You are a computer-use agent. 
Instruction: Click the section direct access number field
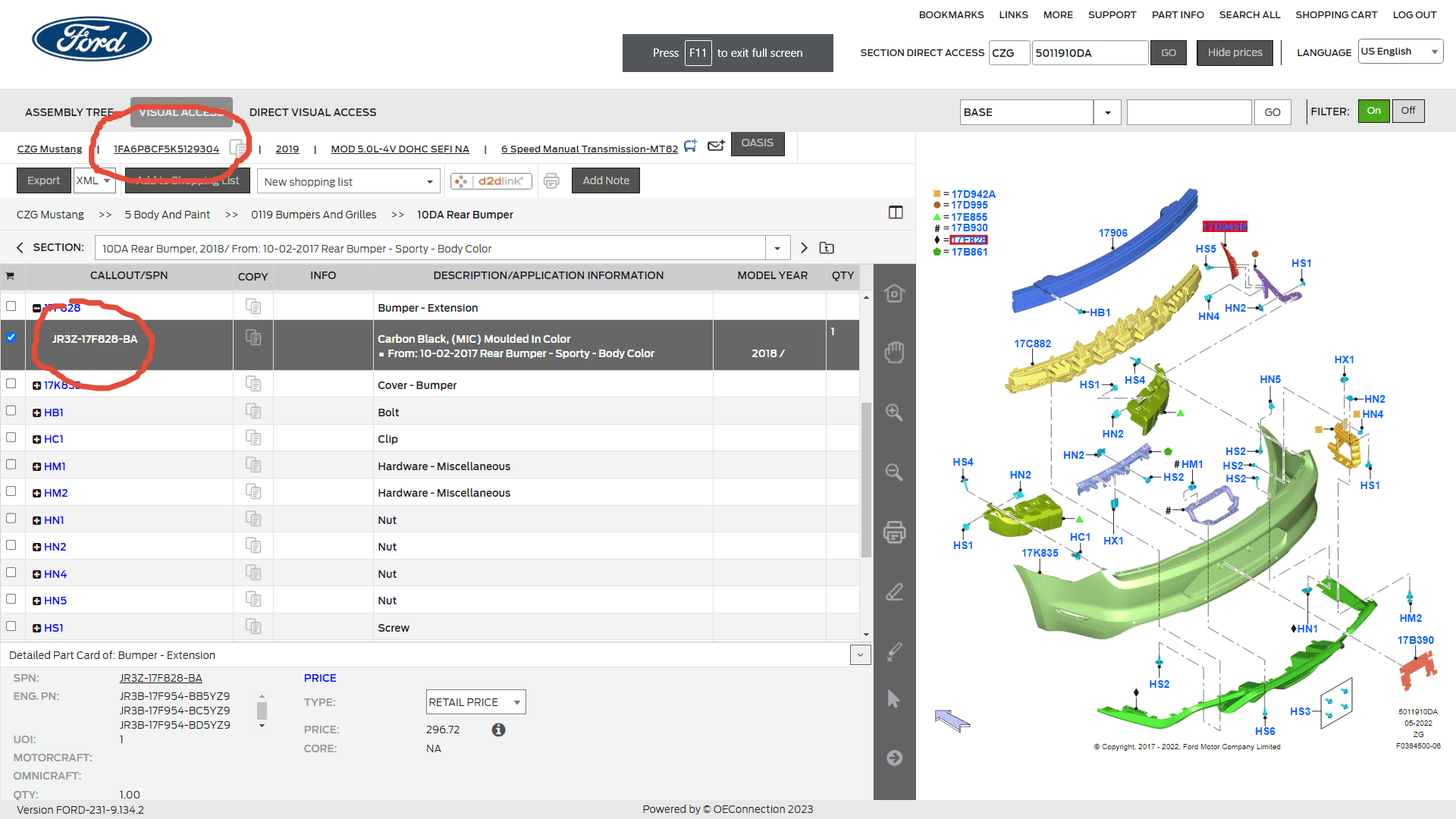[x=1090, y=53]
